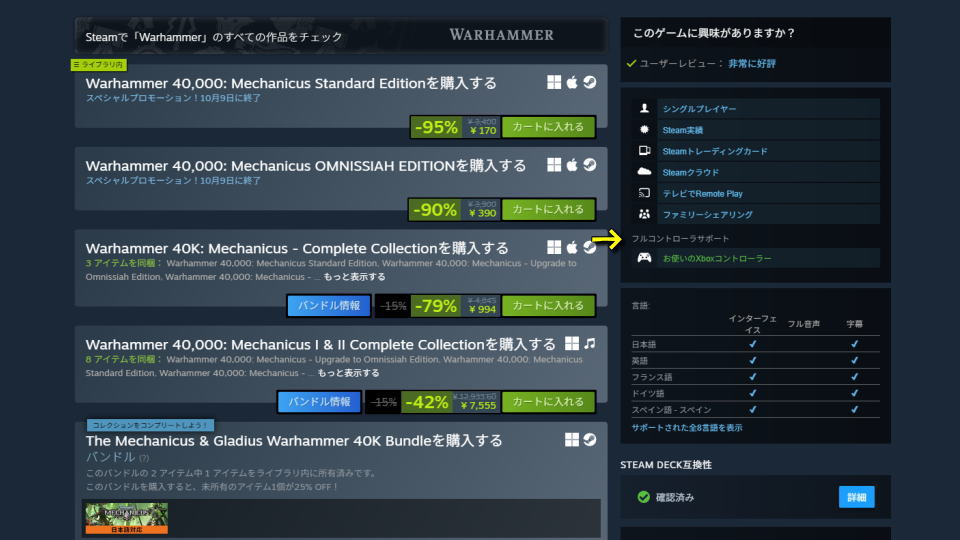This screenshot has width=960, height=540.
Task: Click the ライブラリ内 in-library tag
Action: click(99, 64)
